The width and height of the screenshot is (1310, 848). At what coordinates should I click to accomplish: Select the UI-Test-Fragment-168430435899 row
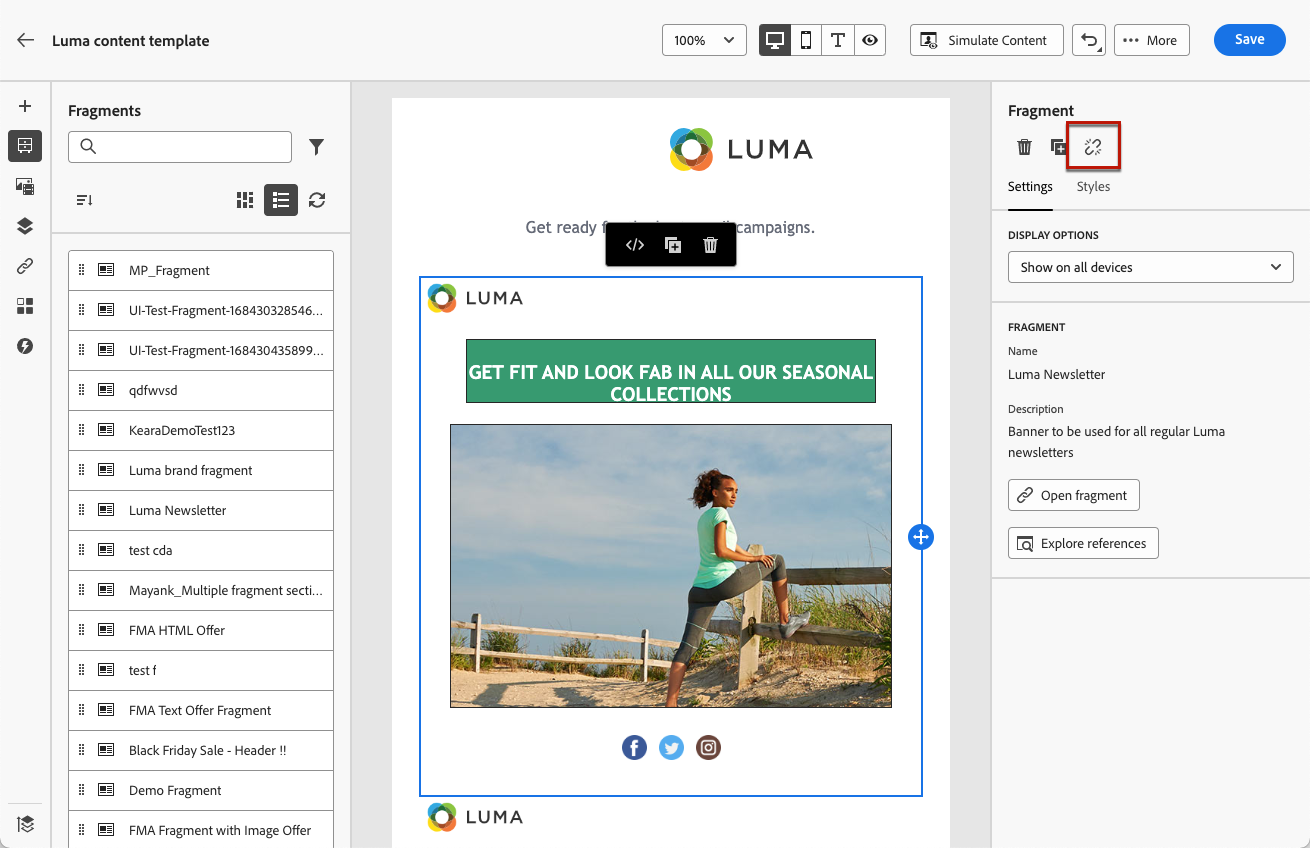pyautogui.click(x=201, y=350)
